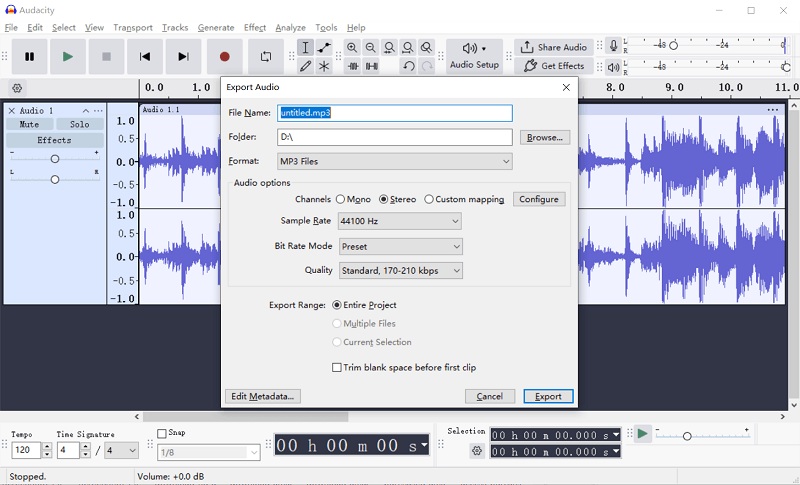Open Quality Standard 170-210 kbps dropdown
The width and height of the screenshot is (800, 485).
click(x=401, y=271)
